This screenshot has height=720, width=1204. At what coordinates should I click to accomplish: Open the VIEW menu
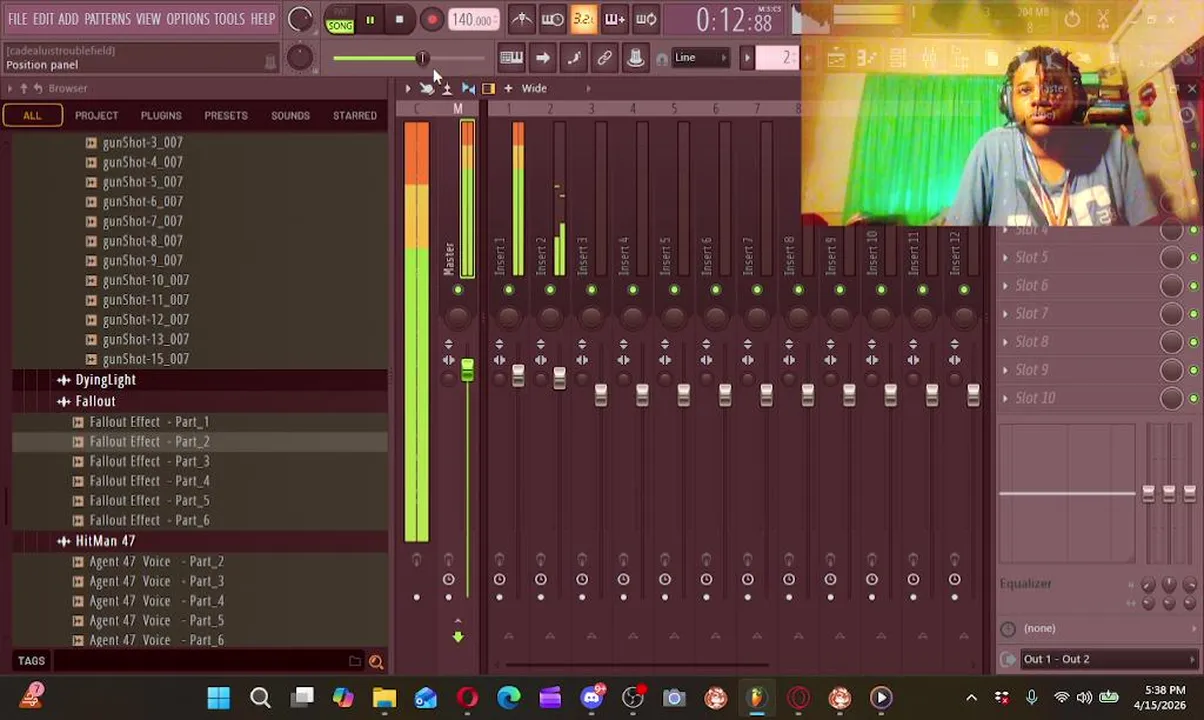point(148,19)
